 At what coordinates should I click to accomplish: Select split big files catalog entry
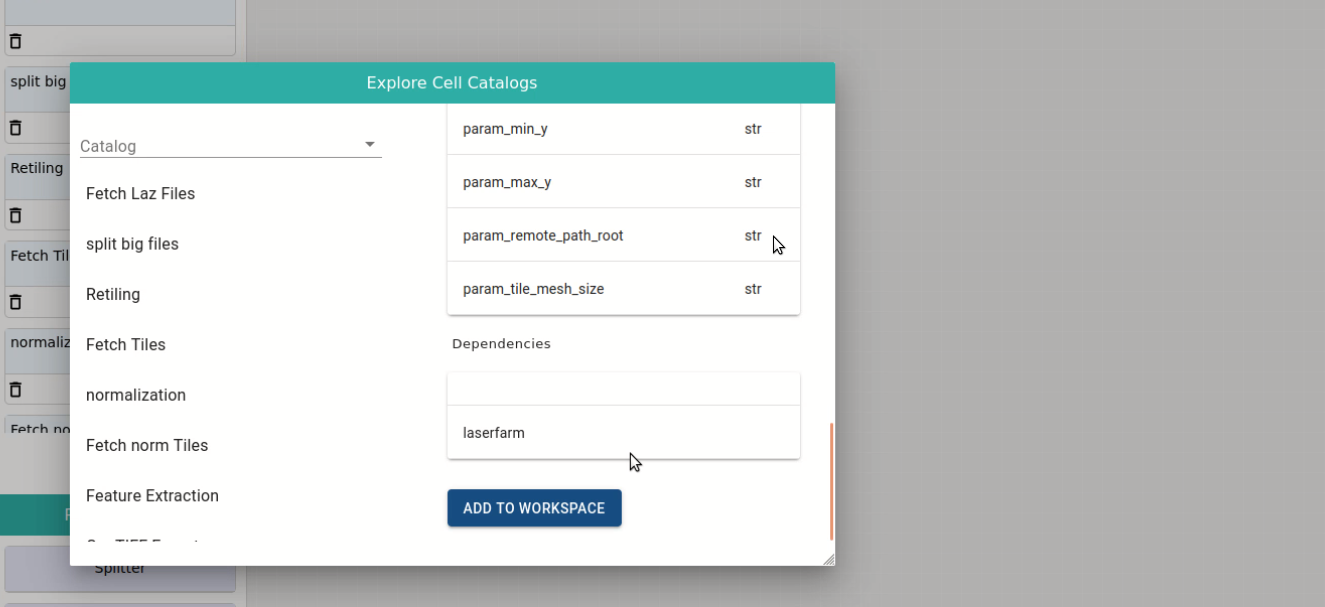coord(132,244)
